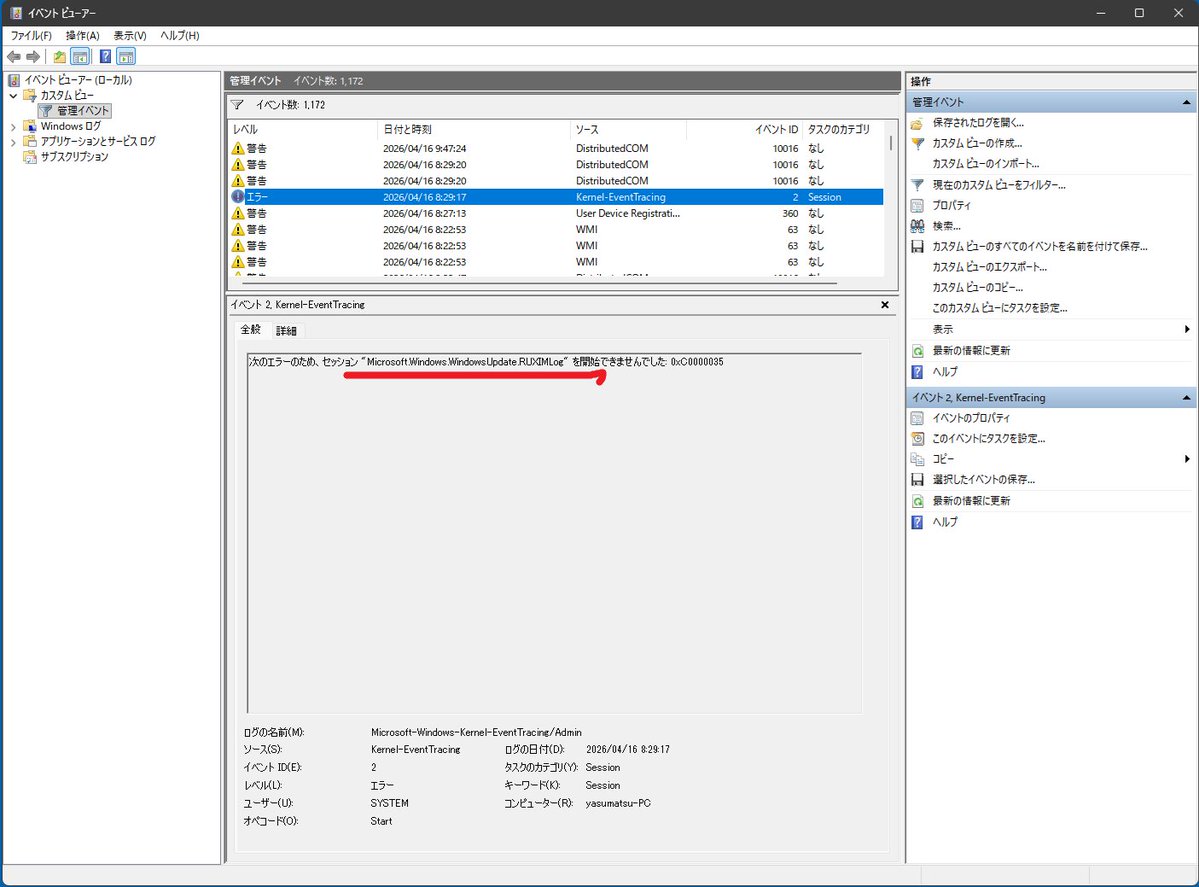Click the 検索 binoculars icon
Image resolution: width=1199 pixels, height=887 pixels.
[x=918, y=226]
